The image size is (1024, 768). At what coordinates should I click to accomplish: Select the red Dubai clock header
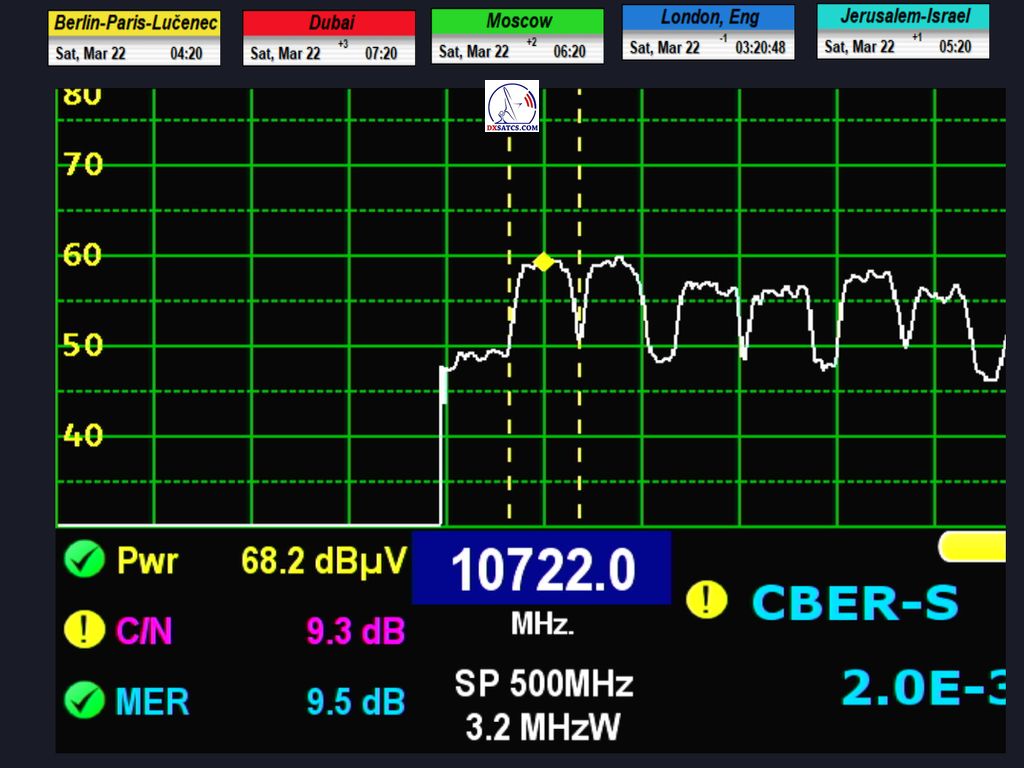[329, 23]
